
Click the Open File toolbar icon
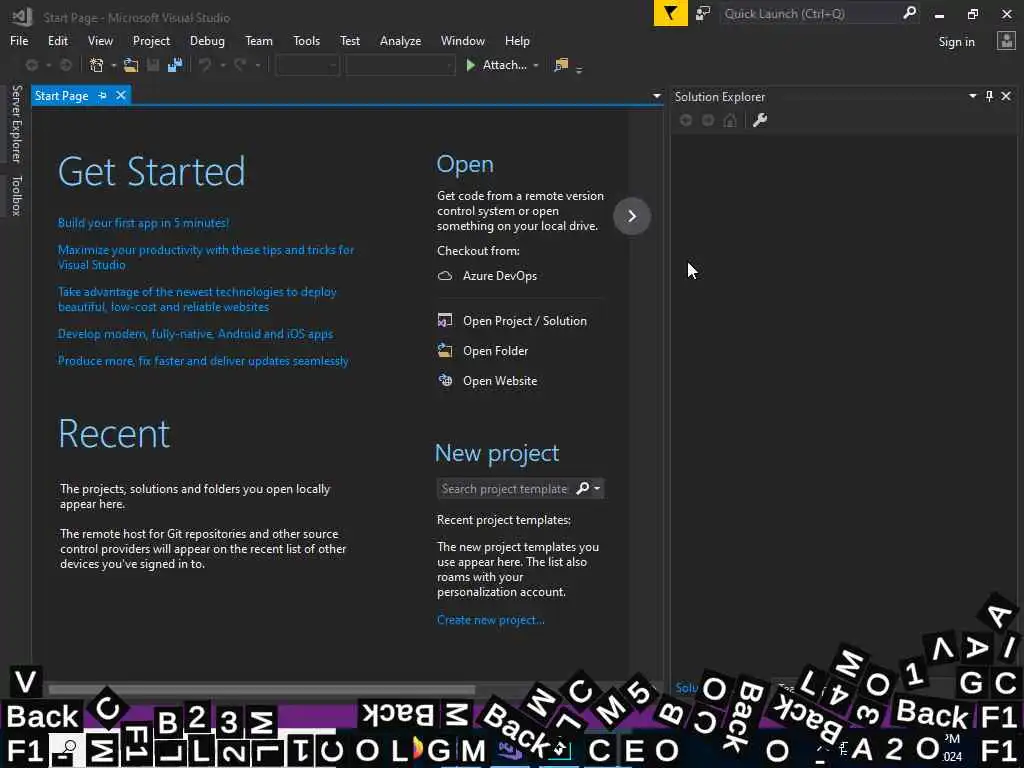click(131, 65)
